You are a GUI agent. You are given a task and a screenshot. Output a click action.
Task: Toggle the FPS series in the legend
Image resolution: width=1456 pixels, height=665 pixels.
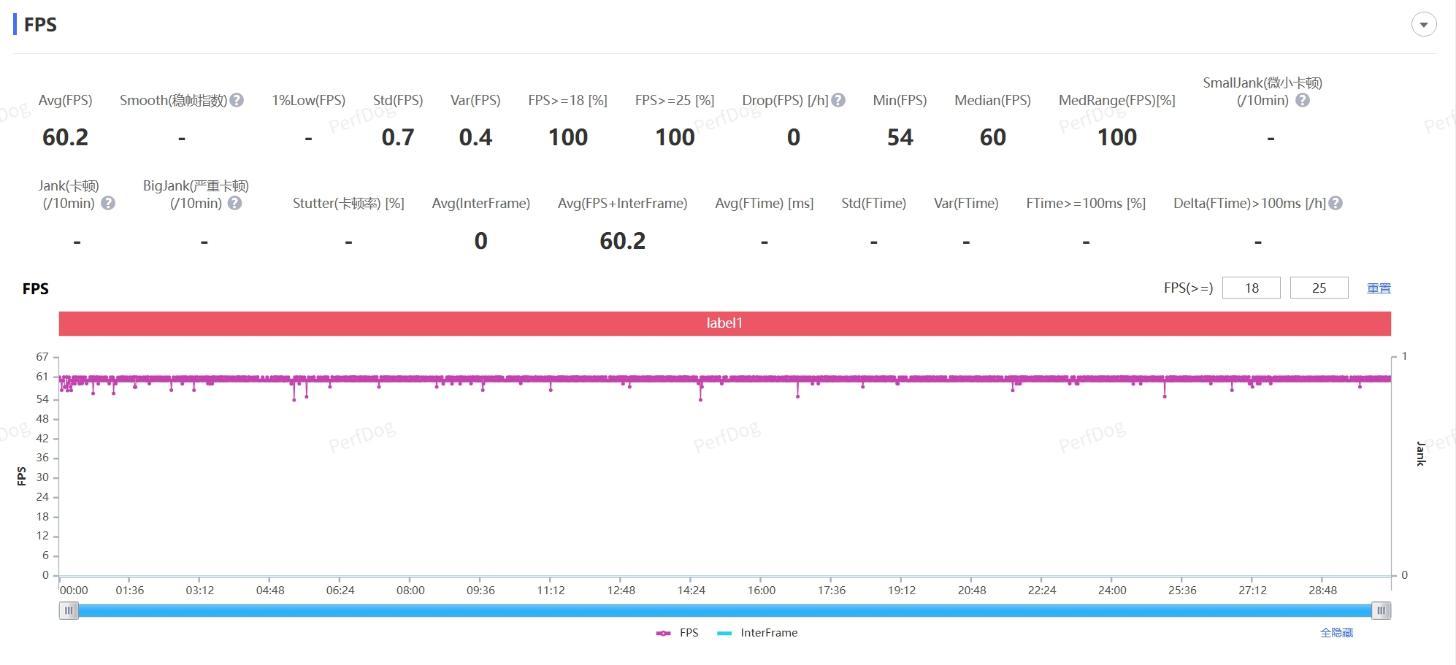pos(677,633)
